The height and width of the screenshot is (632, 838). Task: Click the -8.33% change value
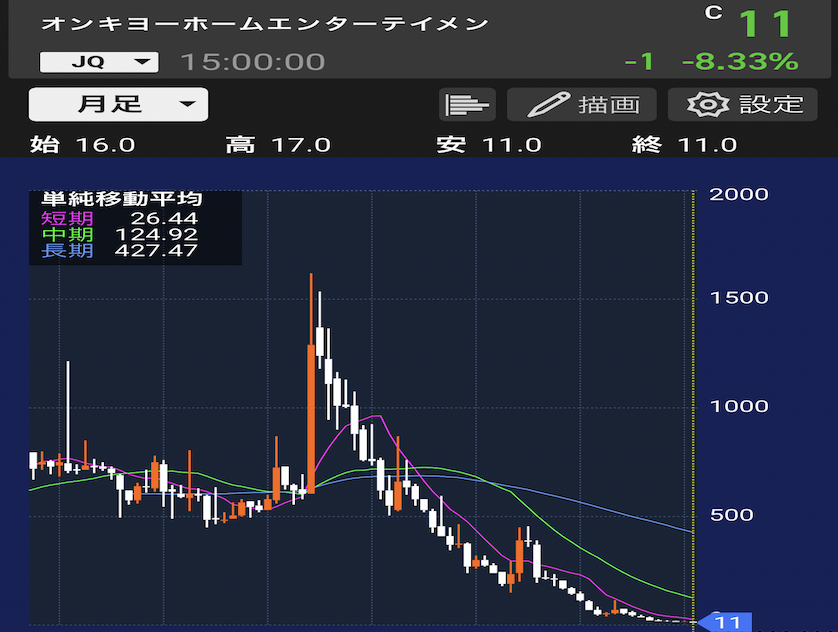(740, 62)
